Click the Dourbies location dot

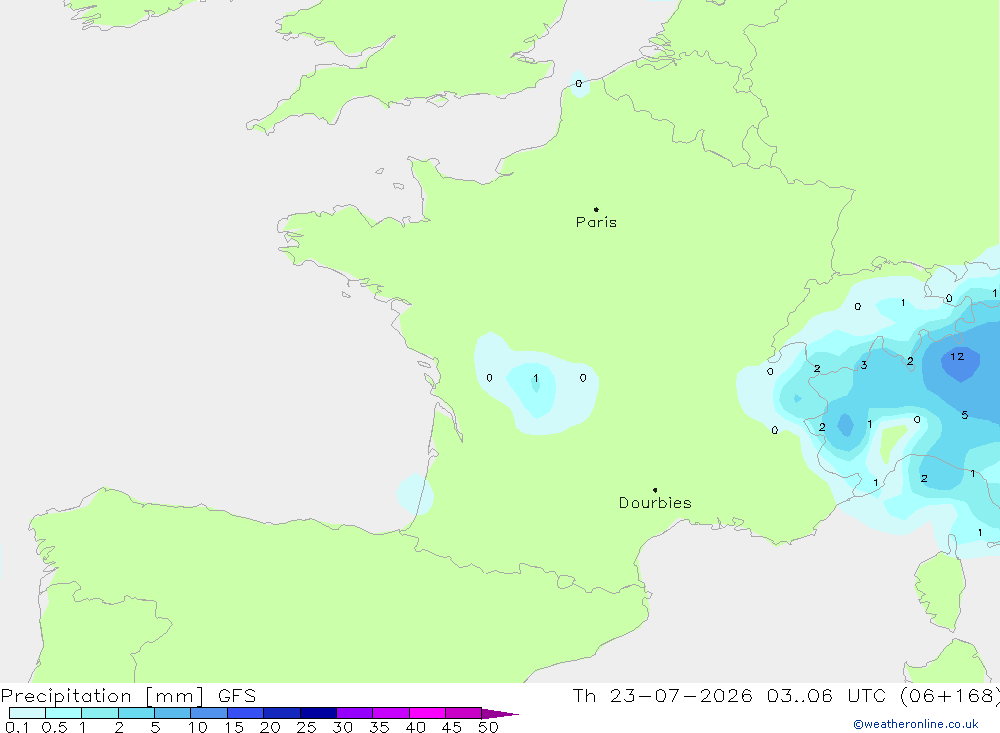point(655,490)
